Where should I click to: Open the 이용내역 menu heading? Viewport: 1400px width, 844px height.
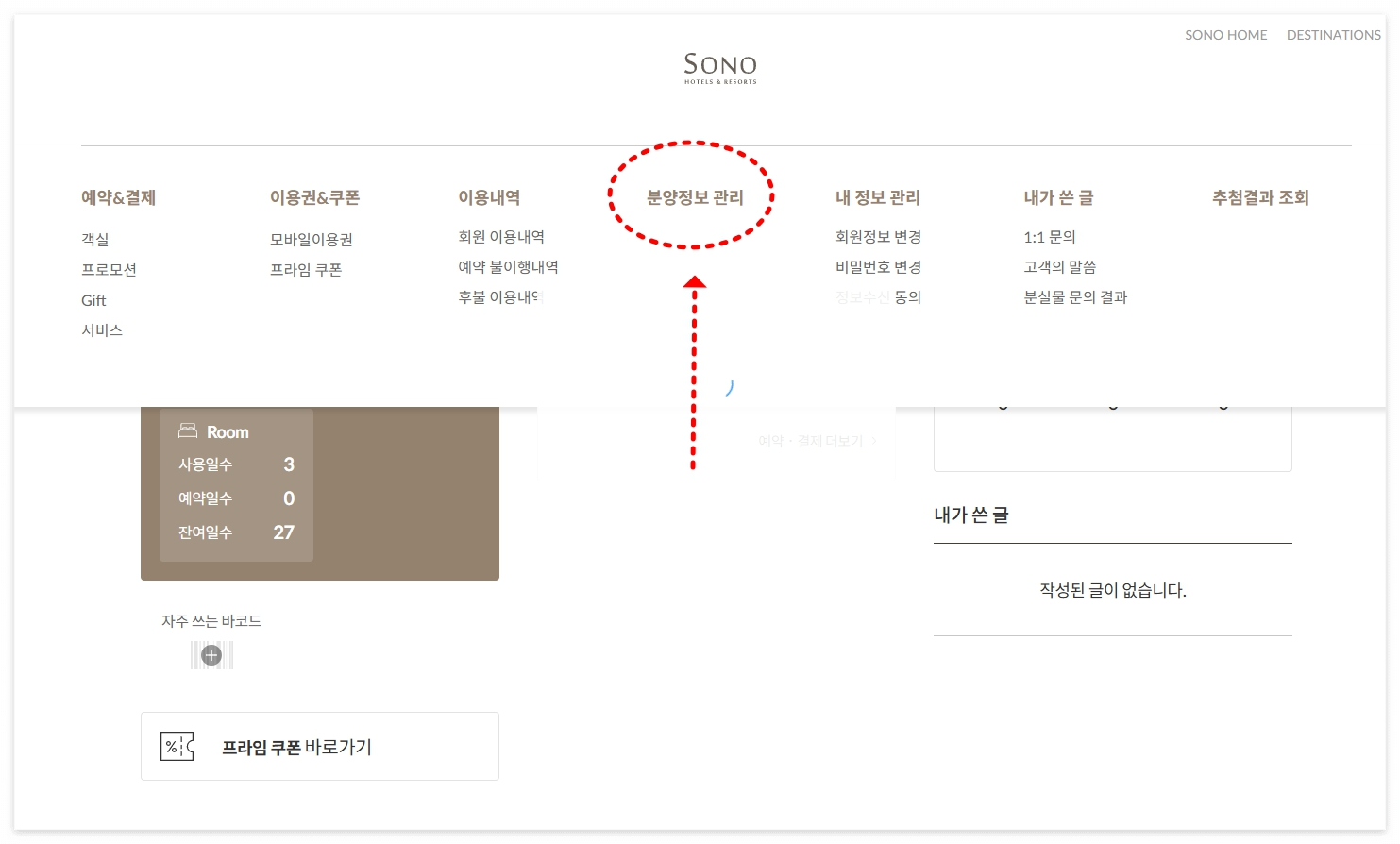click(490, 197)
